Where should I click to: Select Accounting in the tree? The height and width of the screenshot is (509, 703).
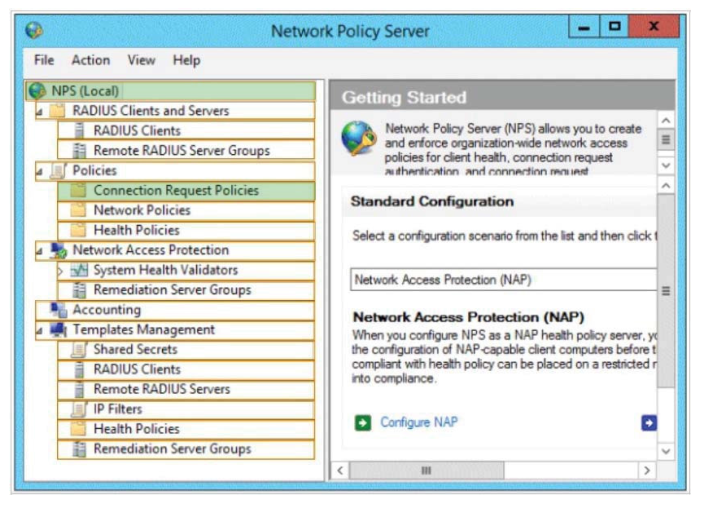[175, 309]
